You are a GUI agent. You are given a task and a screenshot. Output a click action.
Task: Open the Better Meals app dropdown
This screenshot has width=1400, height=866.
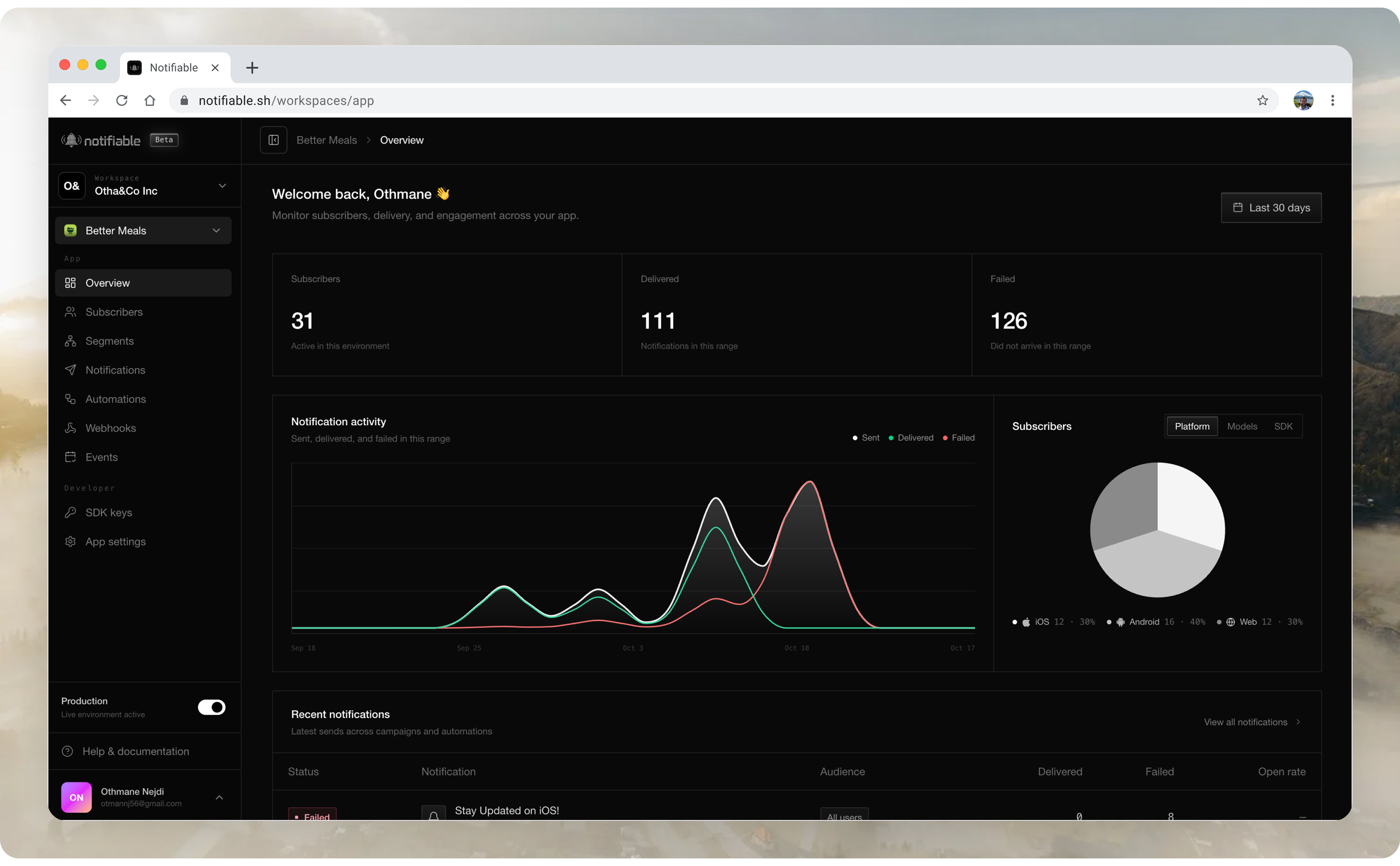143,231
